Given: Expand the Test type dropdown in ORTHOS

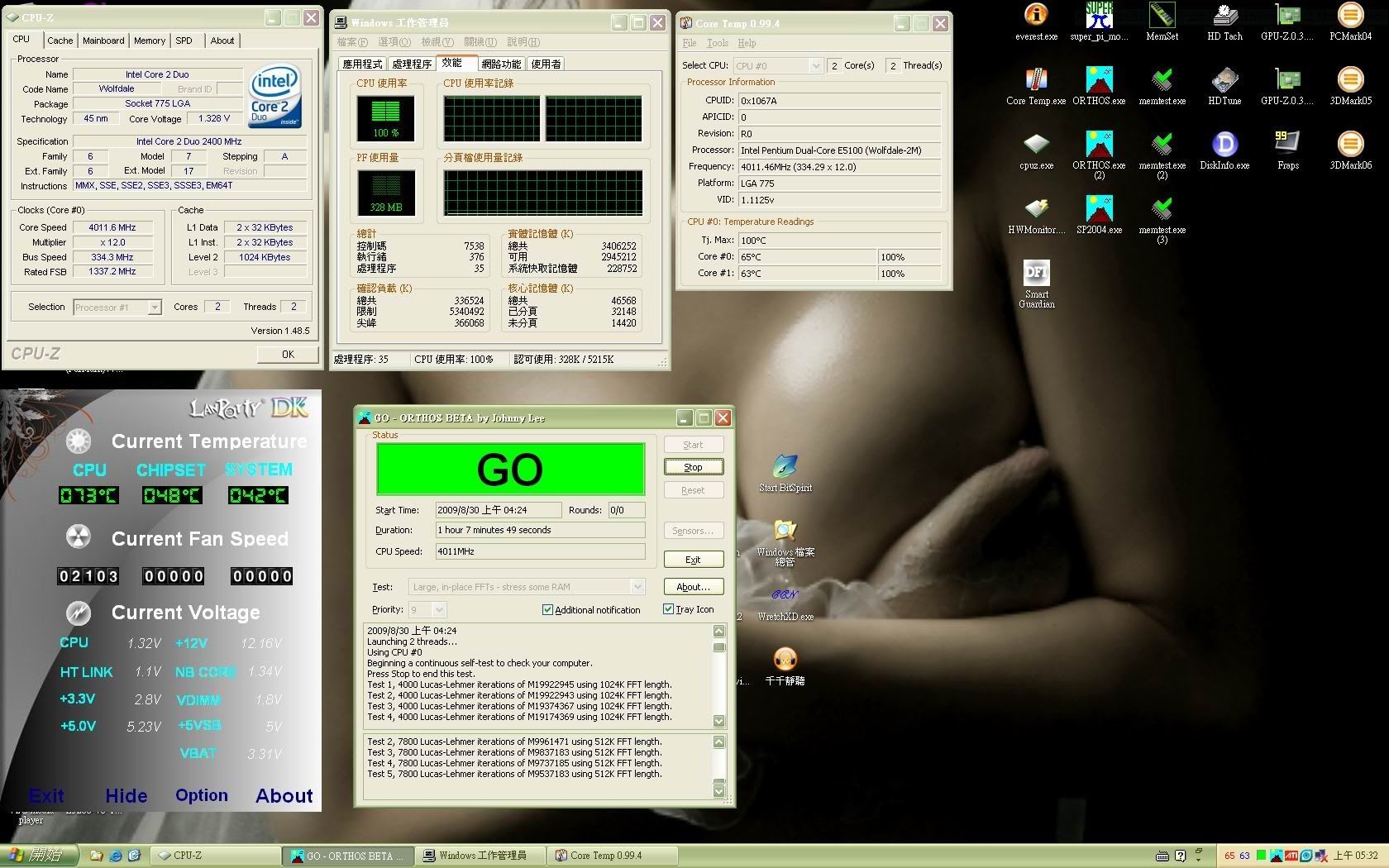Looking at the screenshot, I should [637, 587].
